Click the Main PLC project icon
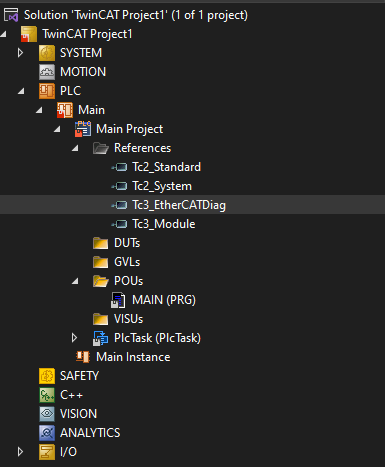 (65, 110)
